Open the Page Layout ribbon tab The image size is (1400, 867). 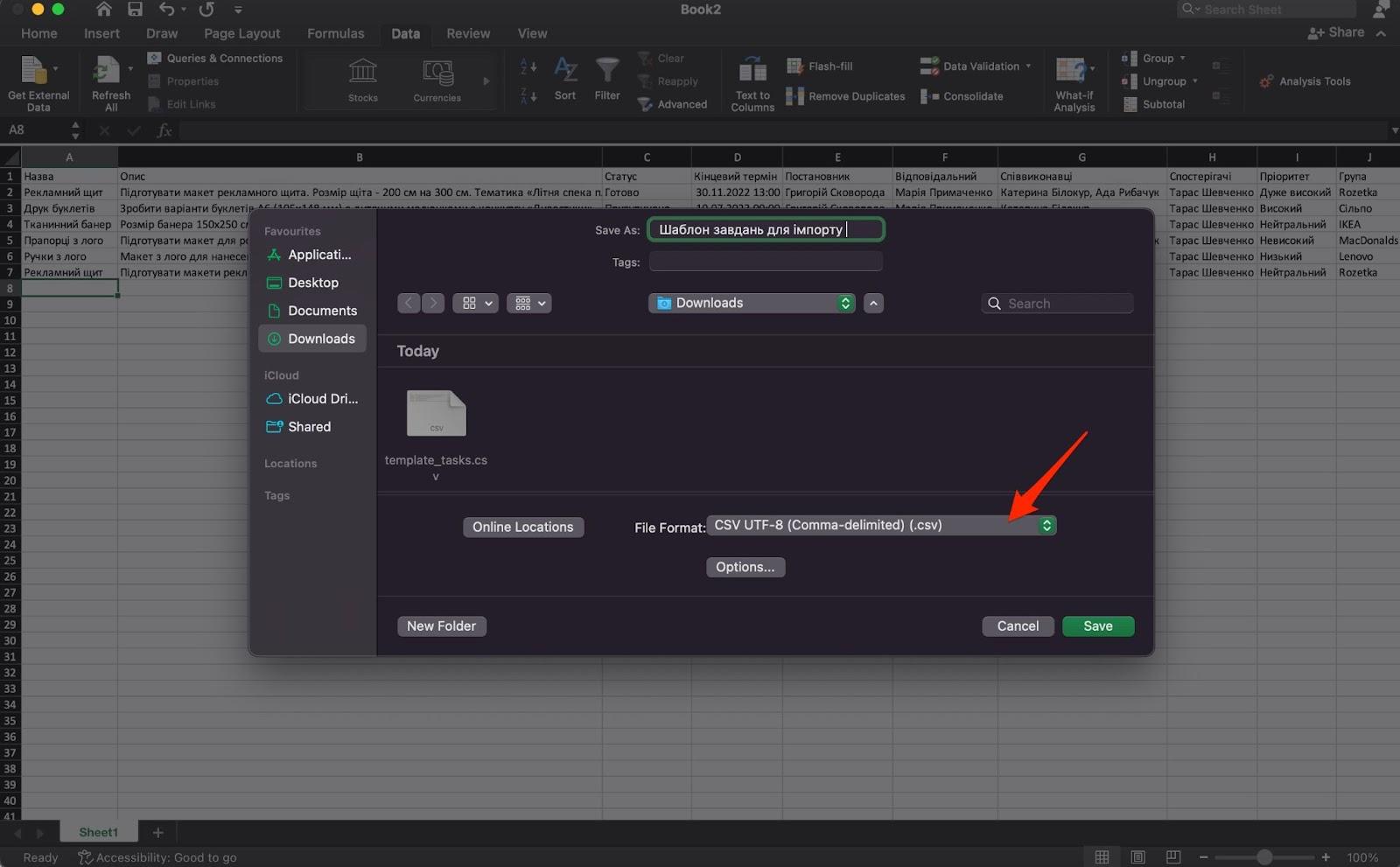point(241,33)
